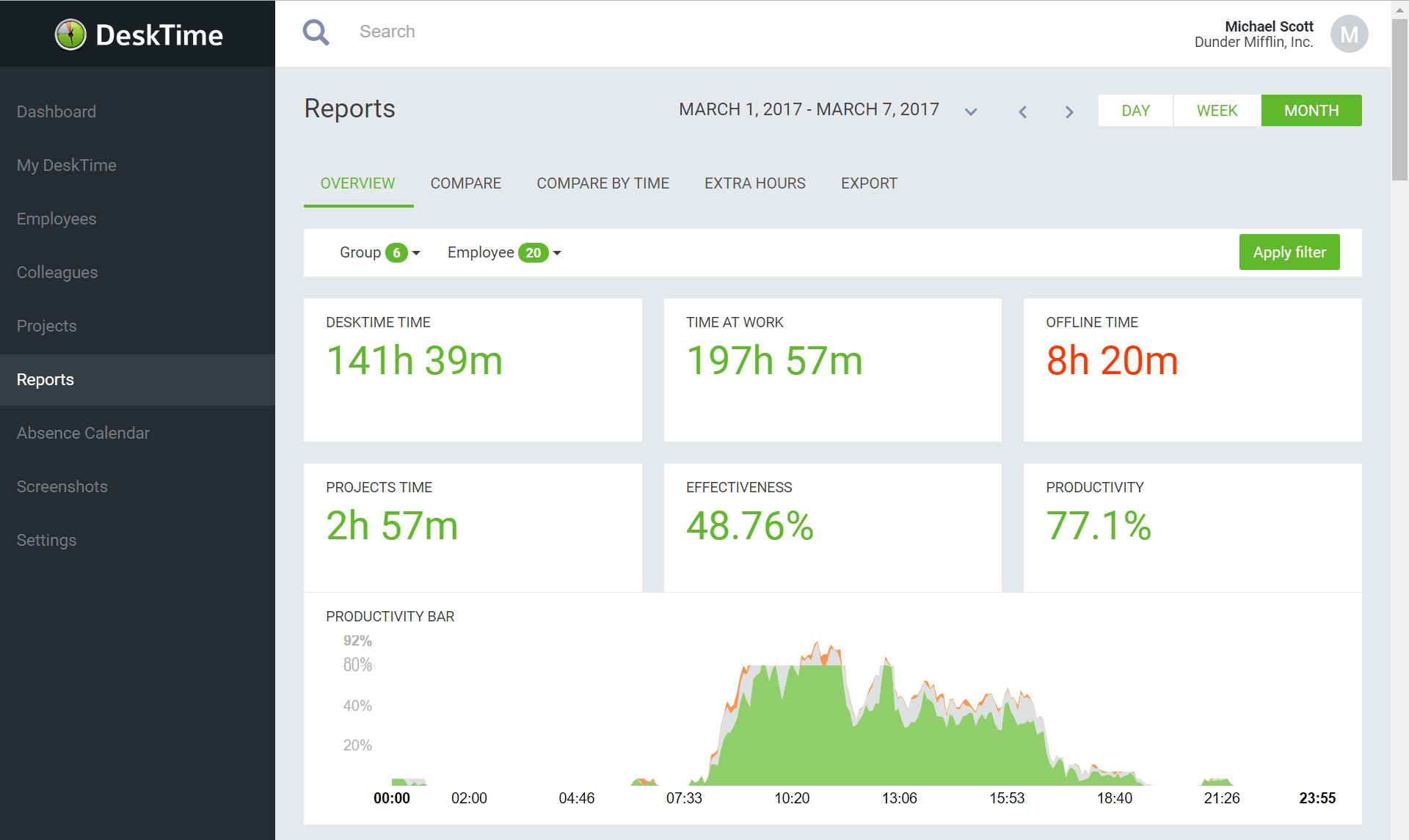Screen dimensions: 1409x840
Task: Click the 92% label on the chart
Action: pos(357,640)
